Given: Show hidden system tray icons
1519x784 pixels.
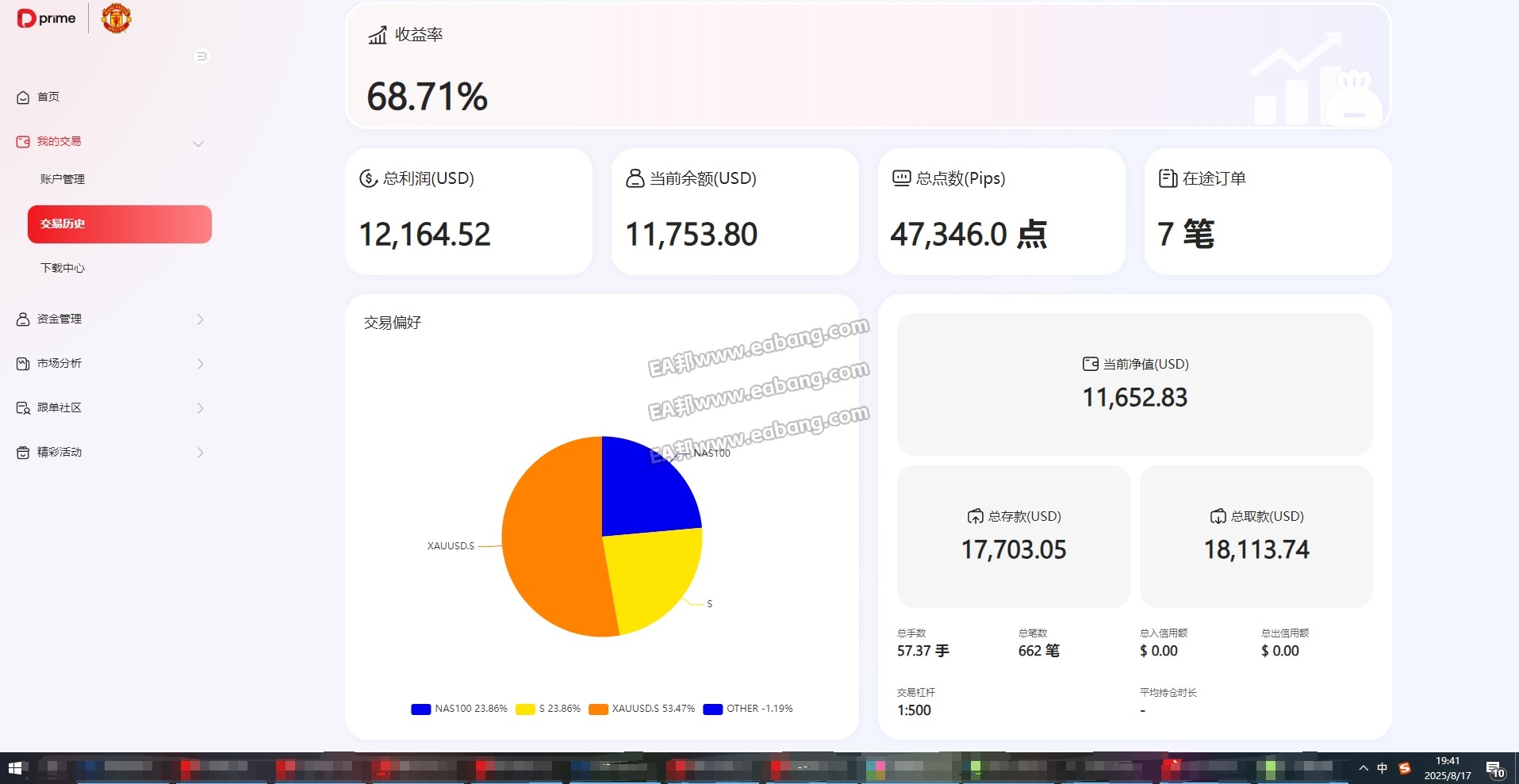Looking at the screenshot, I should pyautogui.click(x=1363, y=768).
